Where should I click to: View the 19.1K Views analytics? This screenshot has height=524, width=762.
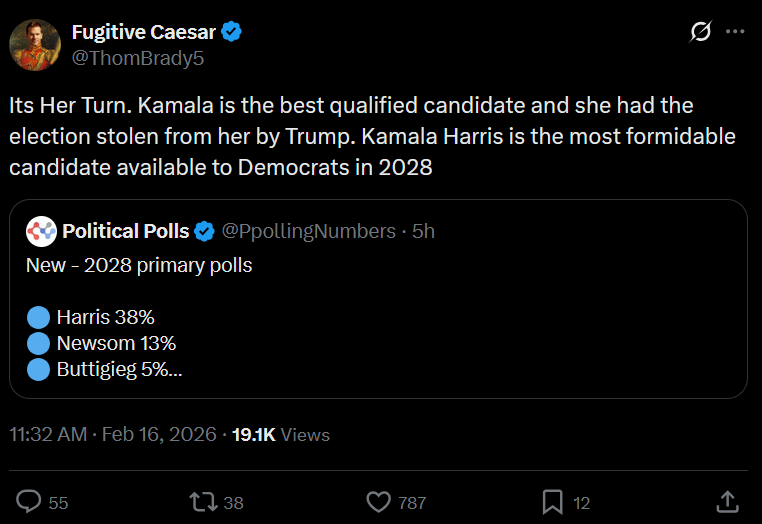click(280, 435)
